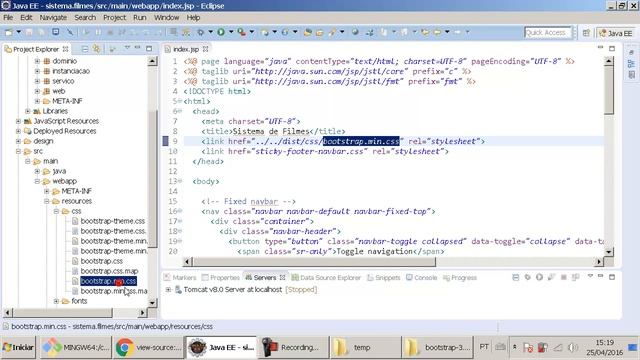Image resolution: width=640 pixels, height=360 pixels.
Task: Click the green Run icon in toolbar
Action: click(x=221, y=32)
